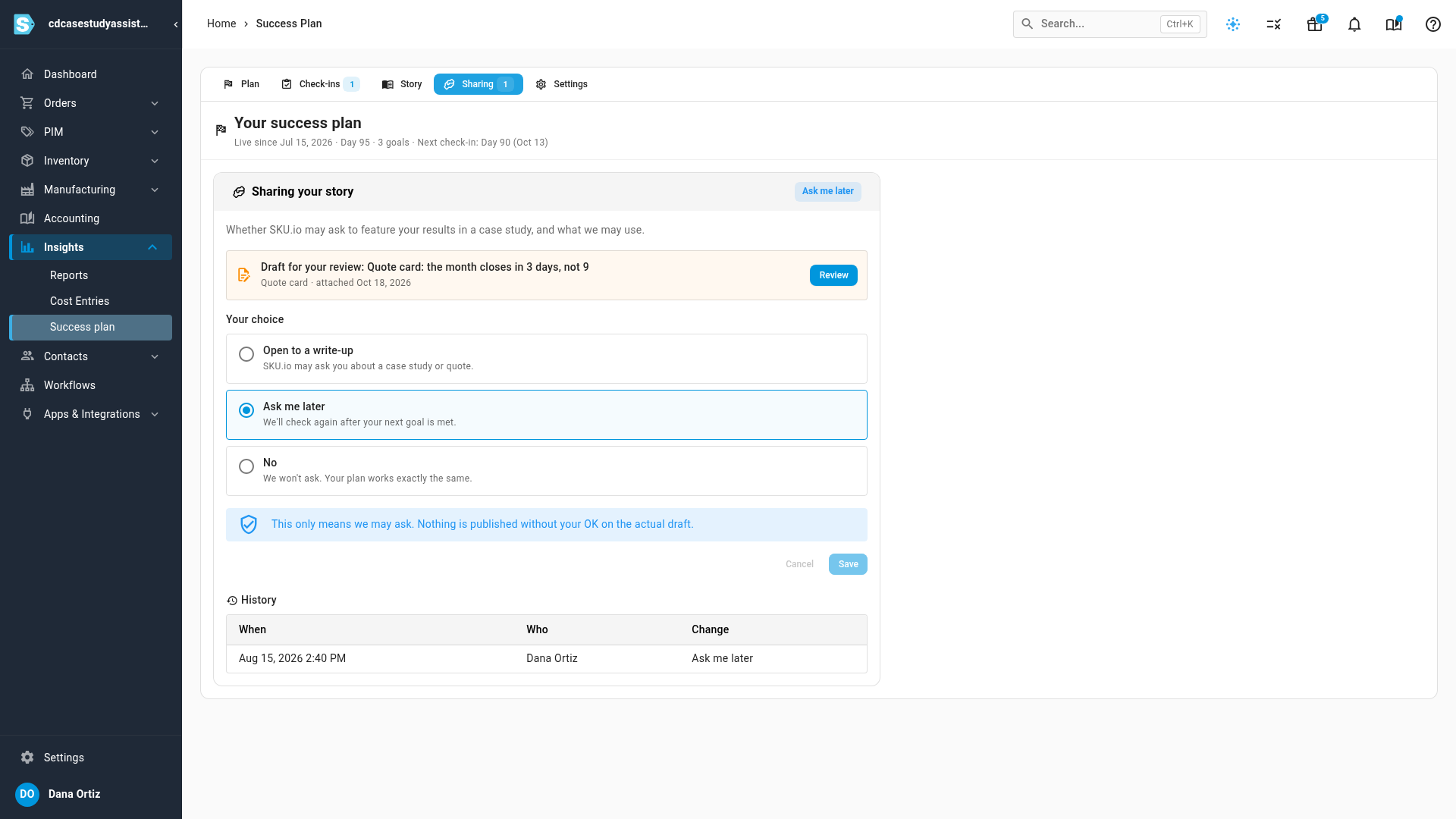This screenshot has height=819, width=1456.
Task: Click the Search input field
Action: [x=1109, y=24]
